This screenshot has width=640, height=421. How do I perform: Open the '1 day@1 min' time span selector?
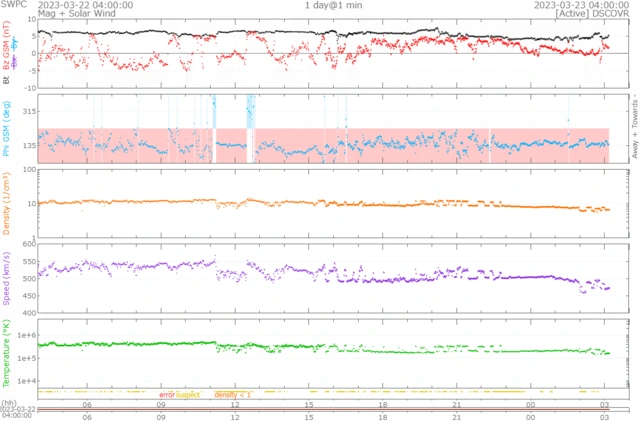pos(333,5)
